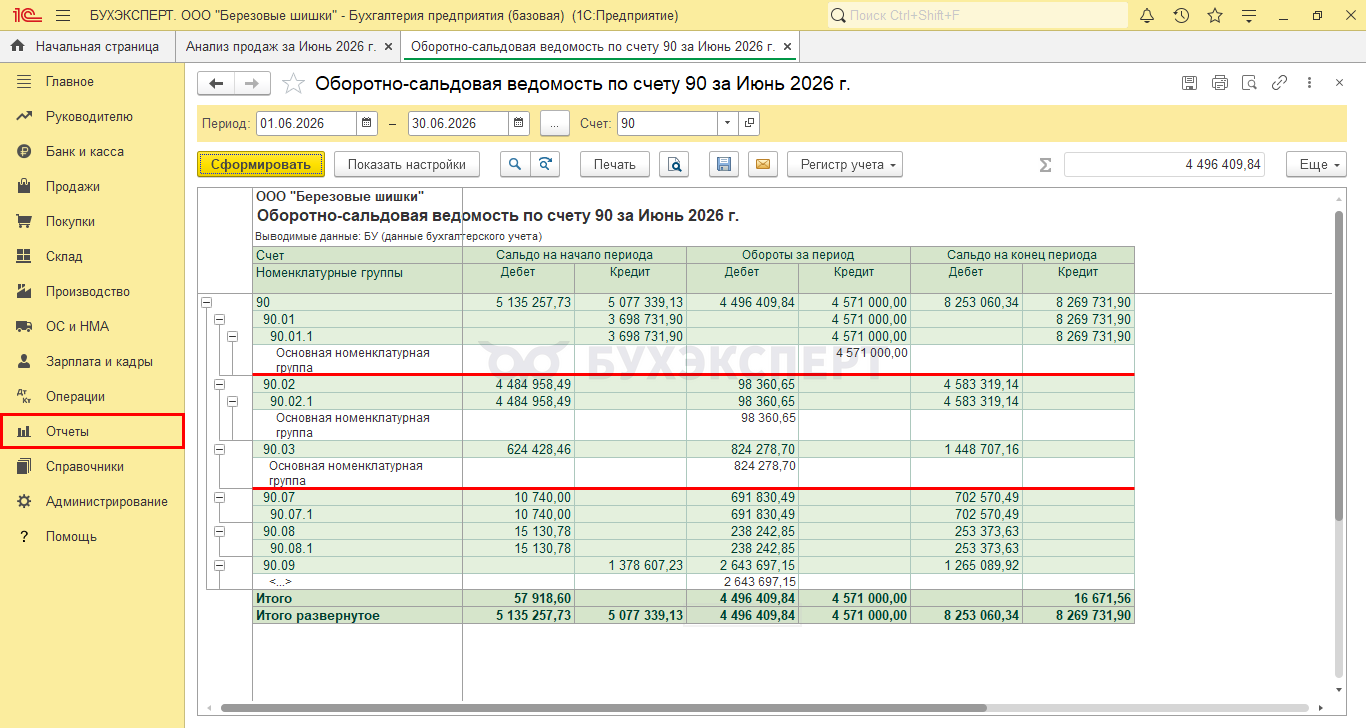The image size is (1366, 728).
Task: Click Показать настройки button
Action: click(407, 165)
